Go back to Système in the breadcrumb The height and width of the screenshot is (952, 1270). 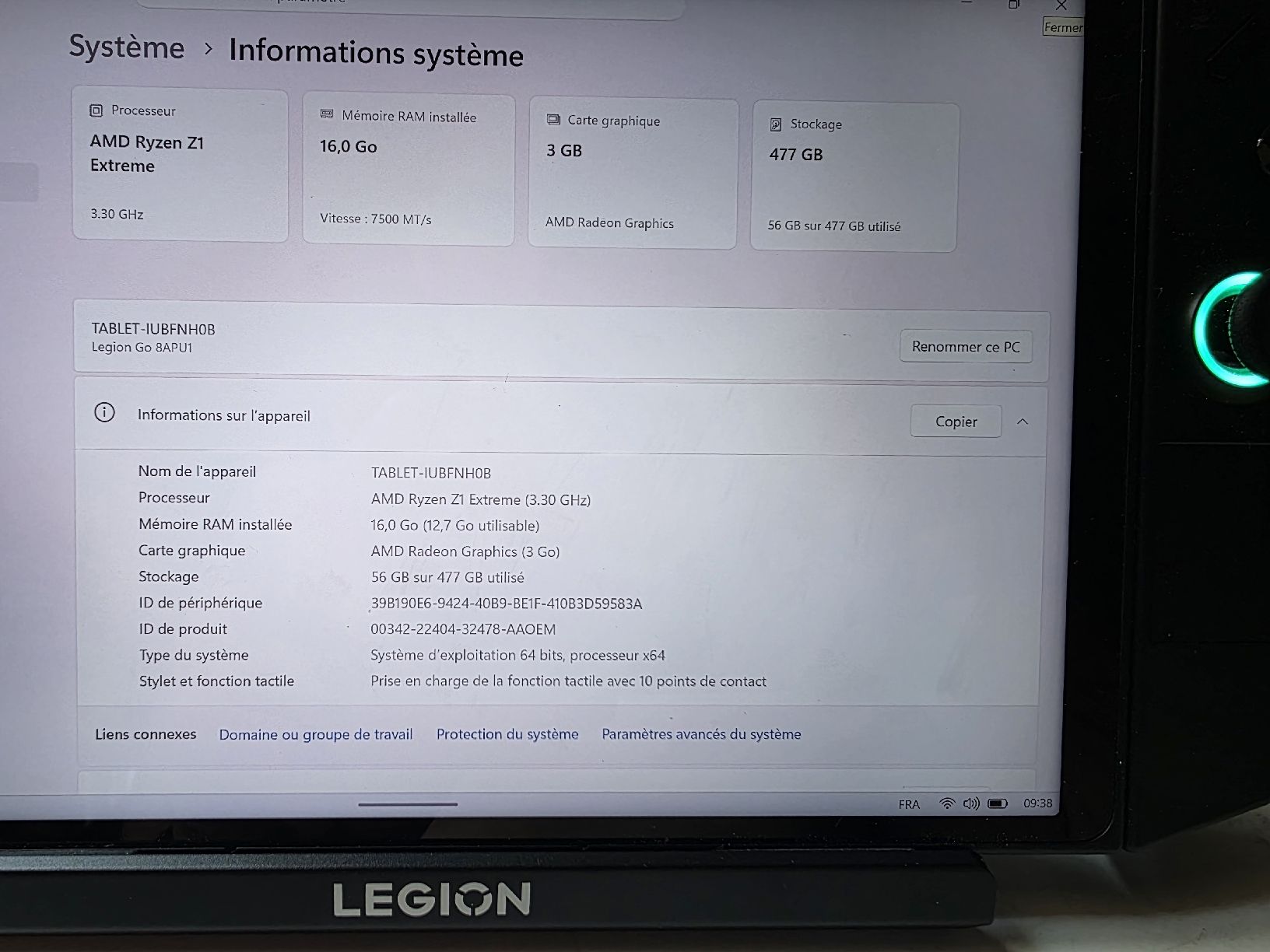[x=127, y=47]
